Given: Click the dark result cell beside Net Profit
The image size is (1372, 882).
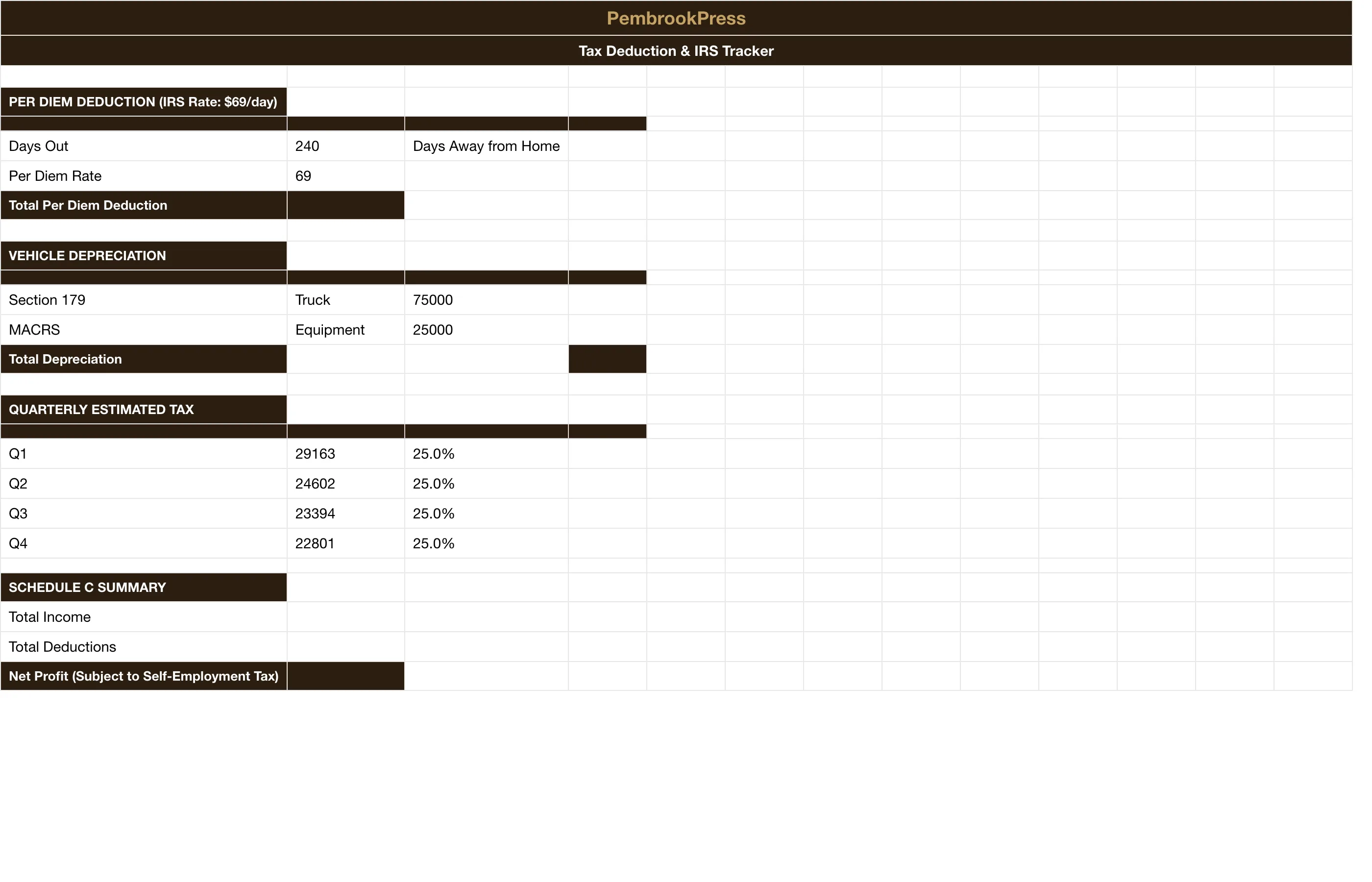Looking at the screenshot, I should [346, 676].
